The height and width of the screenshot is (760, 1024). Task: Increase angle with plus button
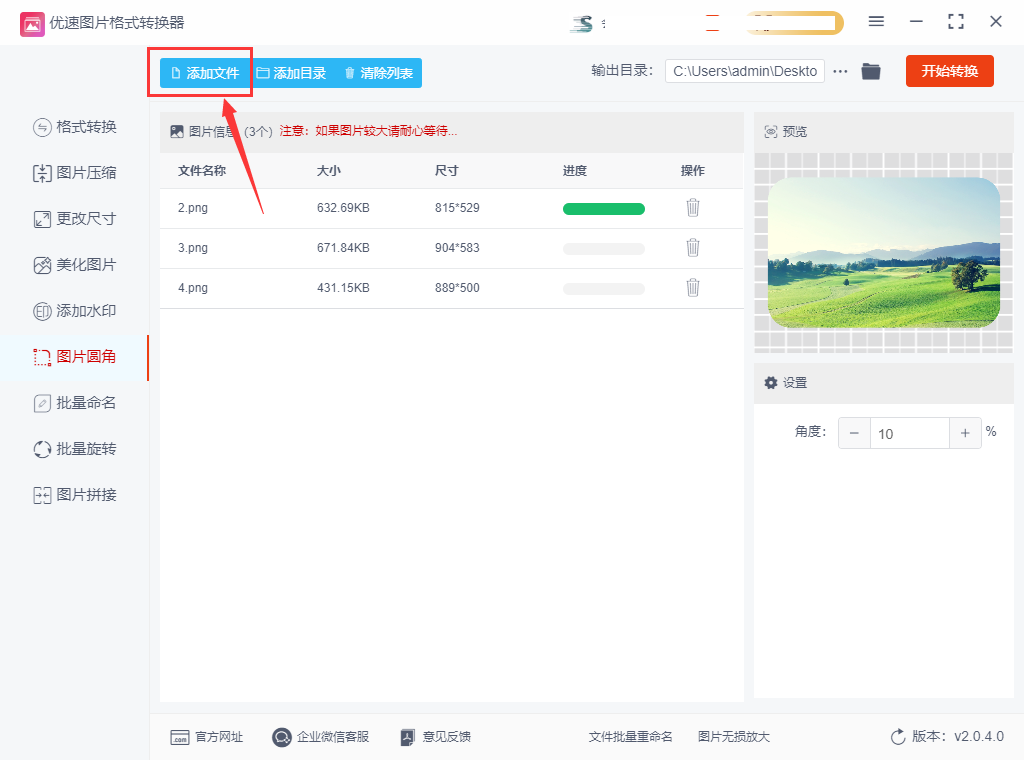pyautogui.click(x=965, y=434)
